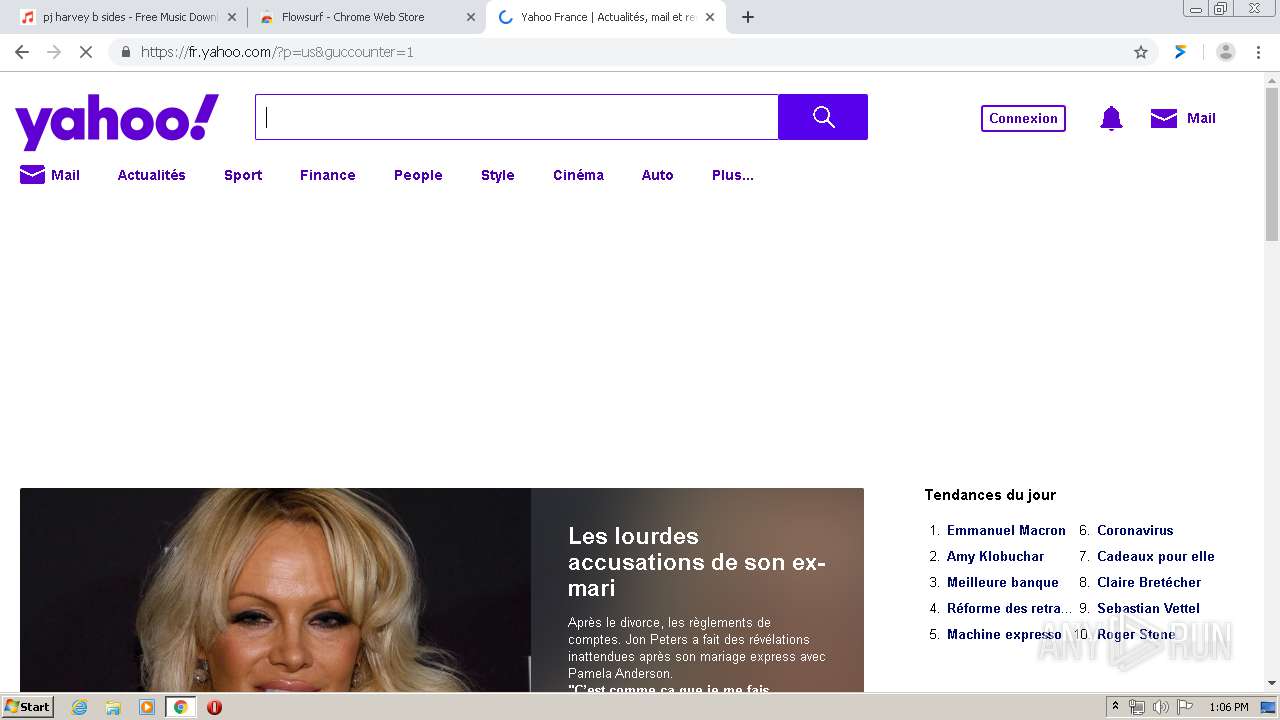Open Cinéma navigation item
The width and height of the screenshot is (1280, 720).
pyautogui.click(x=578, y=175)
